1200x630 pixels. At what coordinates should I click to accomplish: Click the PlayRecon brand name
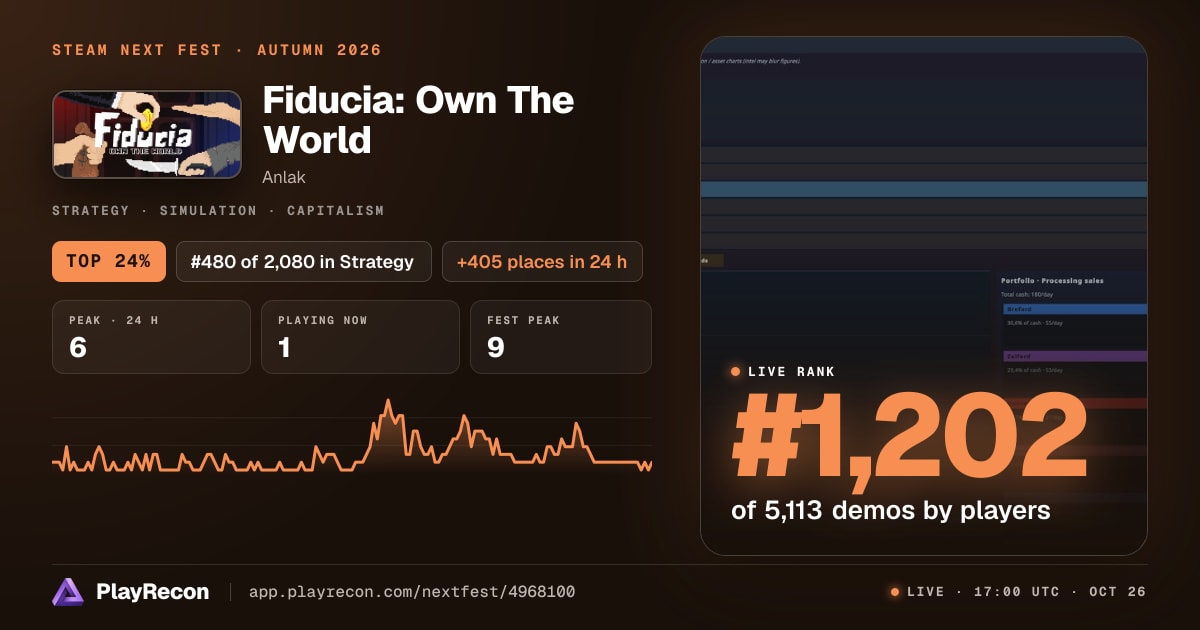click(x=152, y=592)
